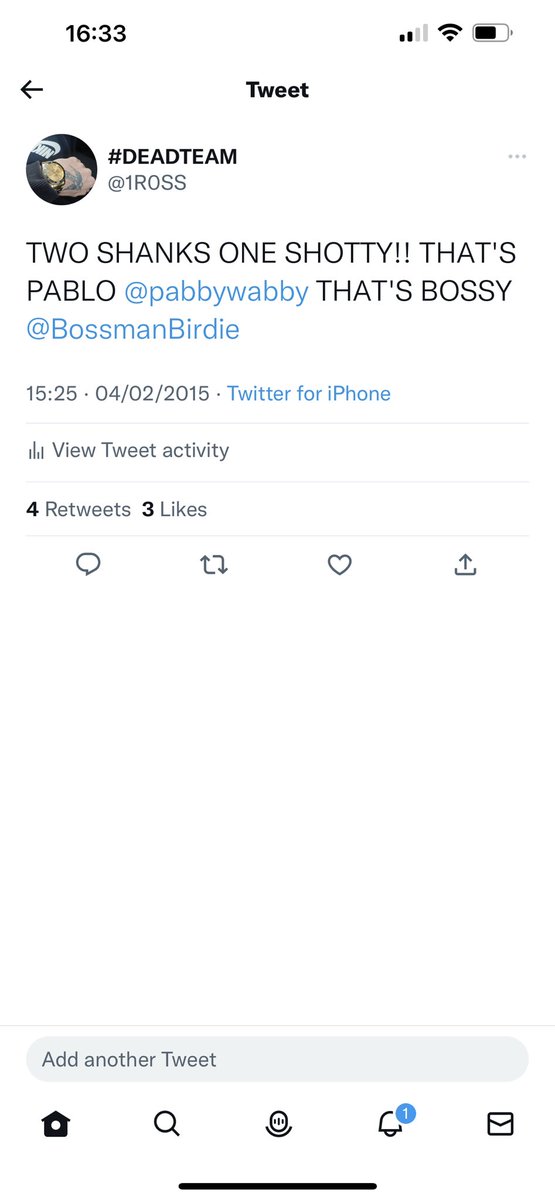Open the three-dot tweet options menu
The image size is (555, 1200).
[517, 157]
